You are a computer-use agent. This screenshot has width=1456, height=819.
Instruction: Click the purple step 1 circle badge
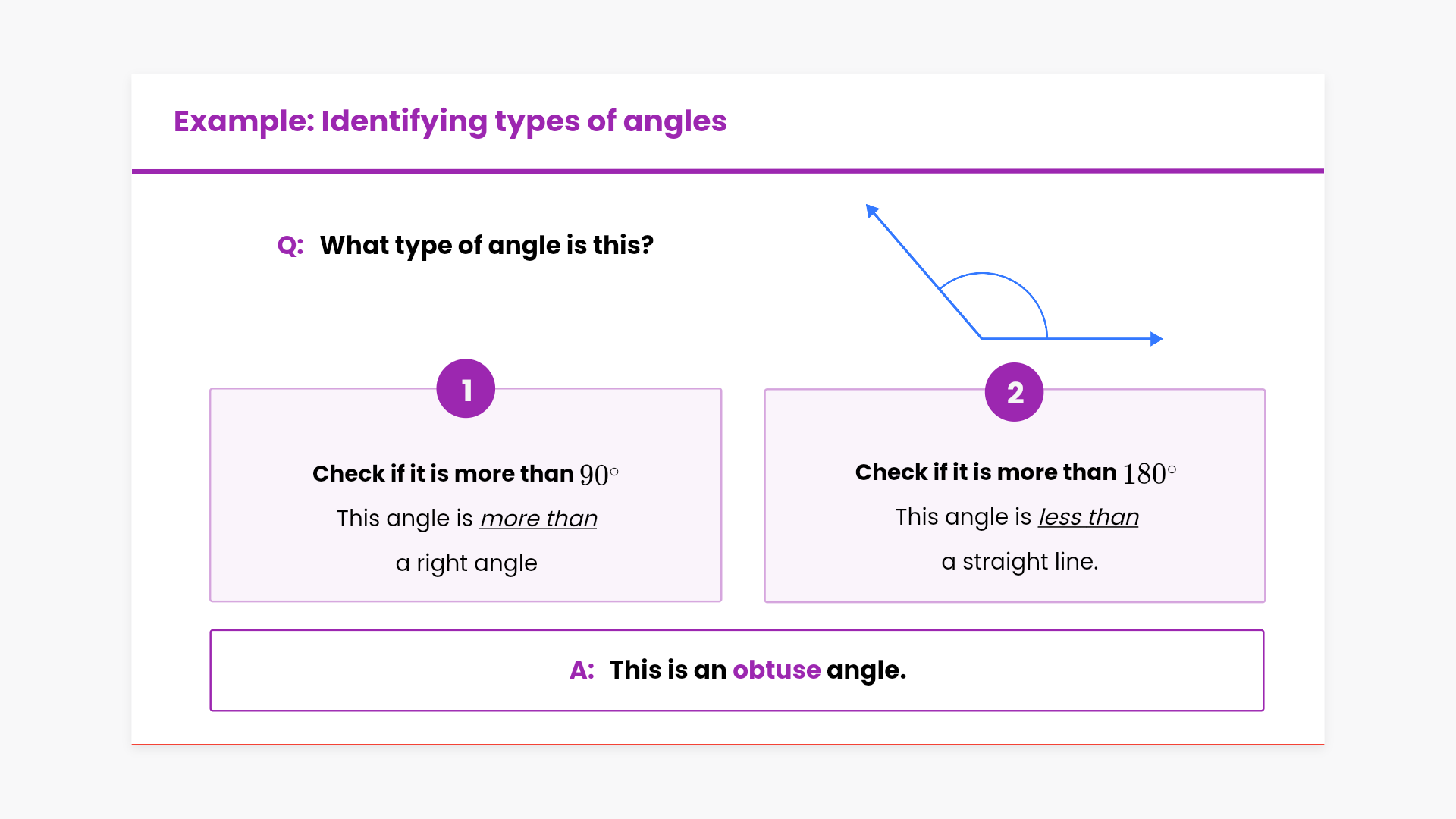466,389
